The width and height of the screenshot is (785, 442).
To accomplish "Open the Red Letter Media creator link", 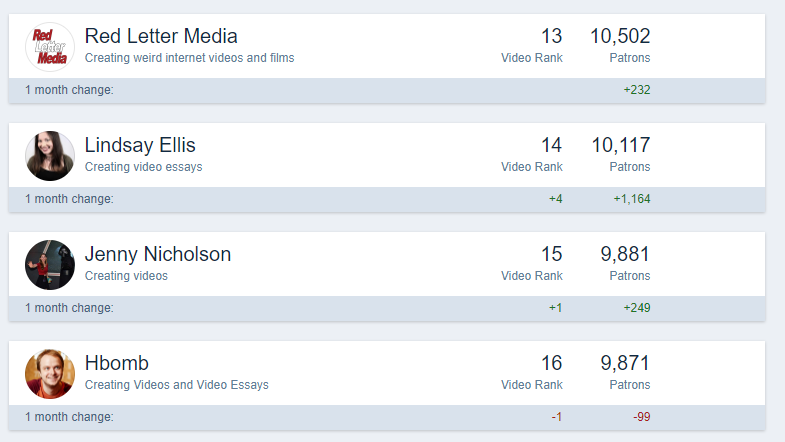I will point(161,36).
